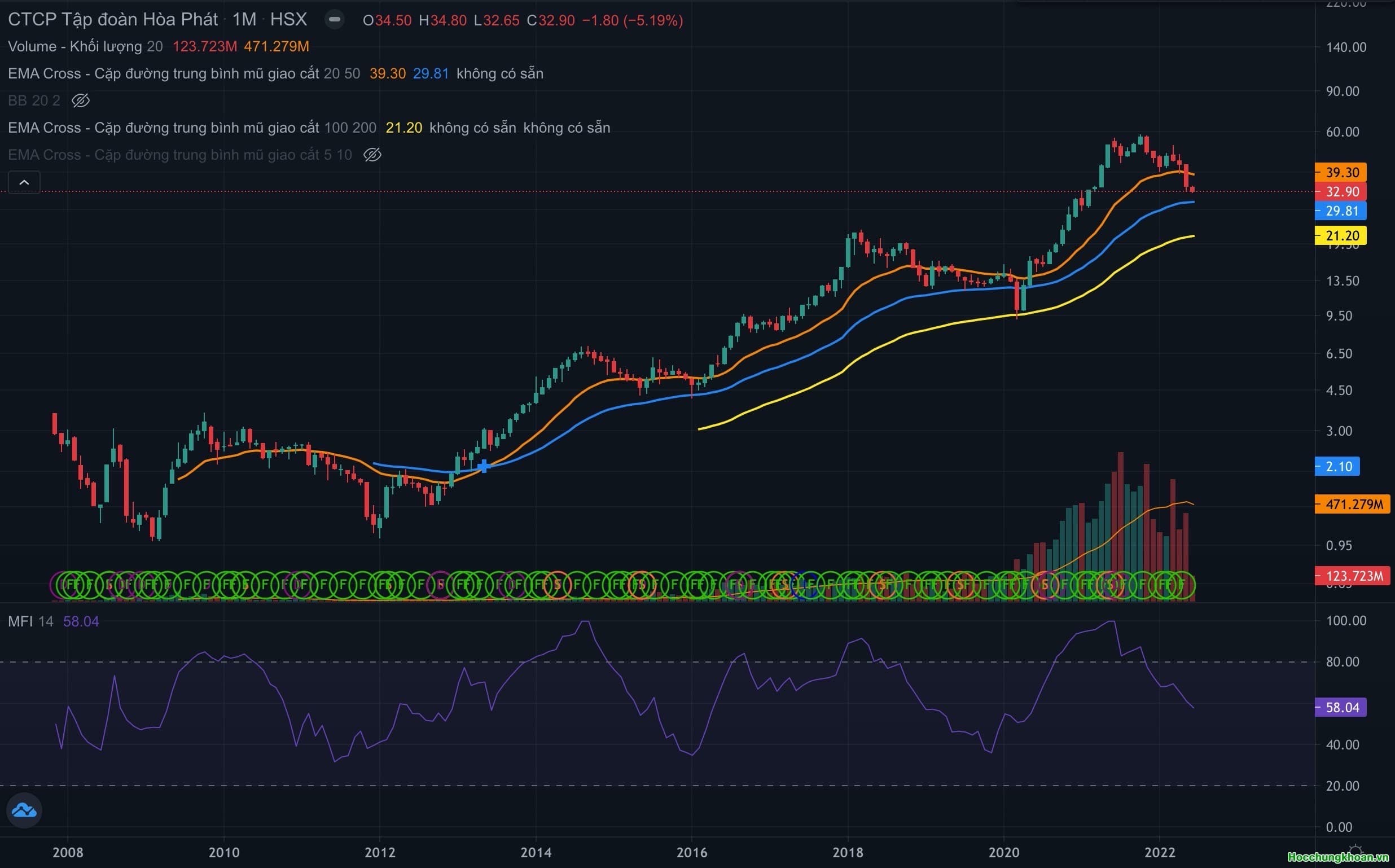Click the CTCP Tập đoàn Hòa Phát symbol title
1395x868 pixels.
click(112, 20)
